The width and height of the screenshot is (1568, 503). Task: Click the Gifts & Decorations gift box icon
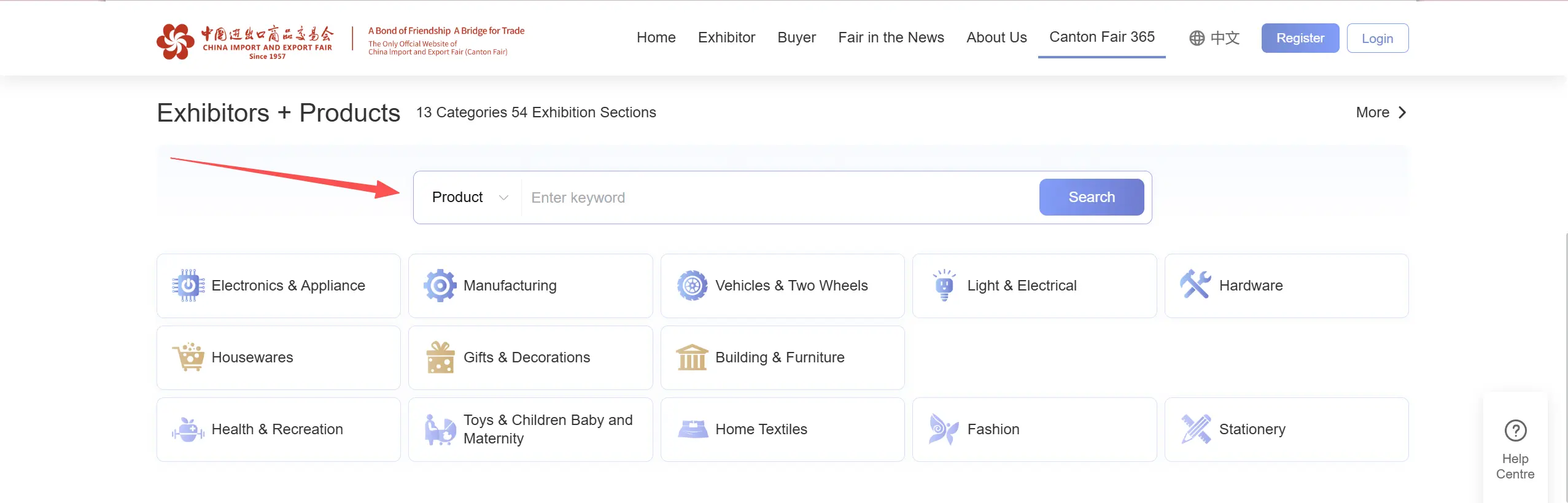tap(440, 357)
